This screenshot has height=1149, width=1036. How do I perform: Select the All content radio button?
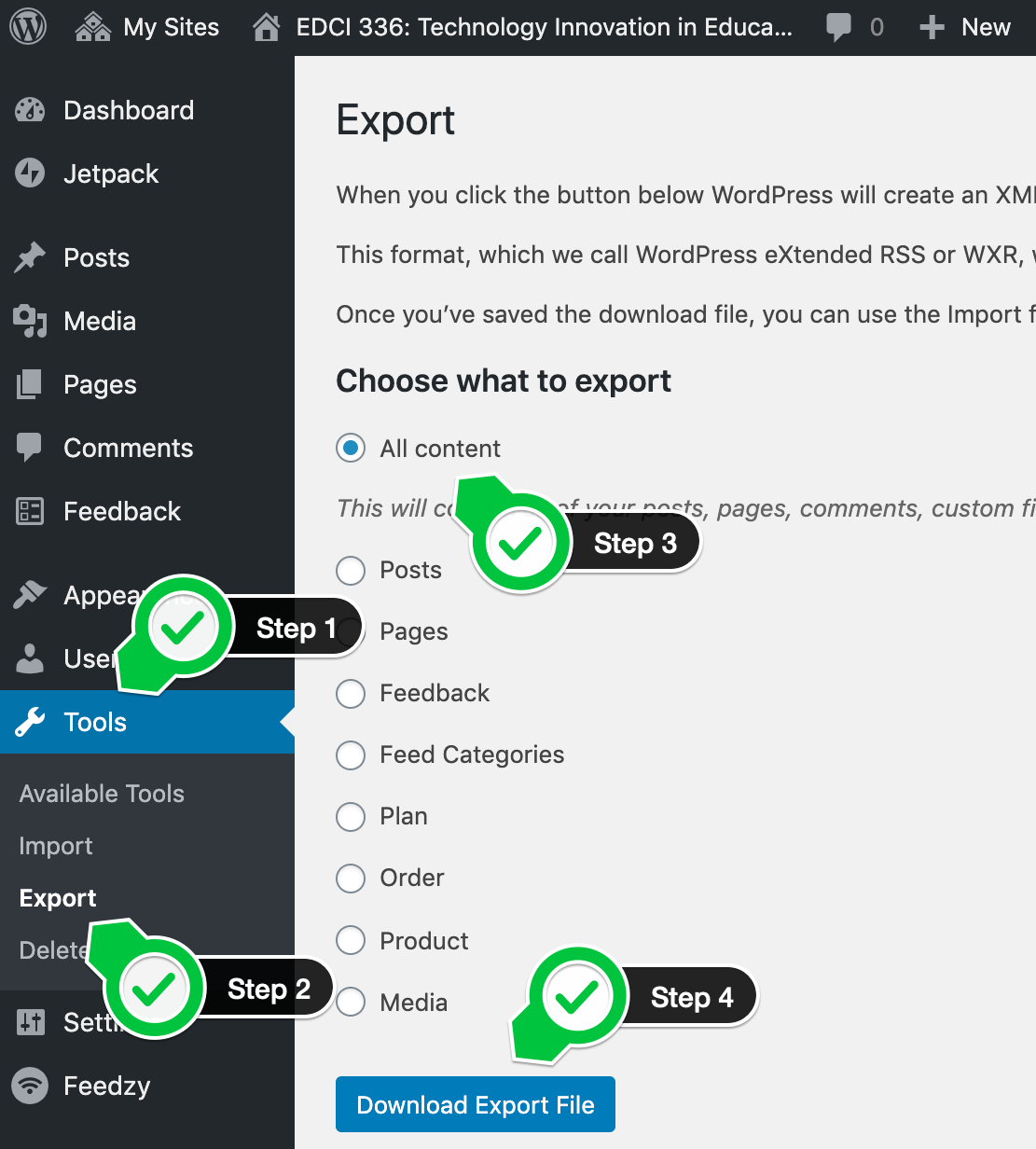(x=351, y=449)
